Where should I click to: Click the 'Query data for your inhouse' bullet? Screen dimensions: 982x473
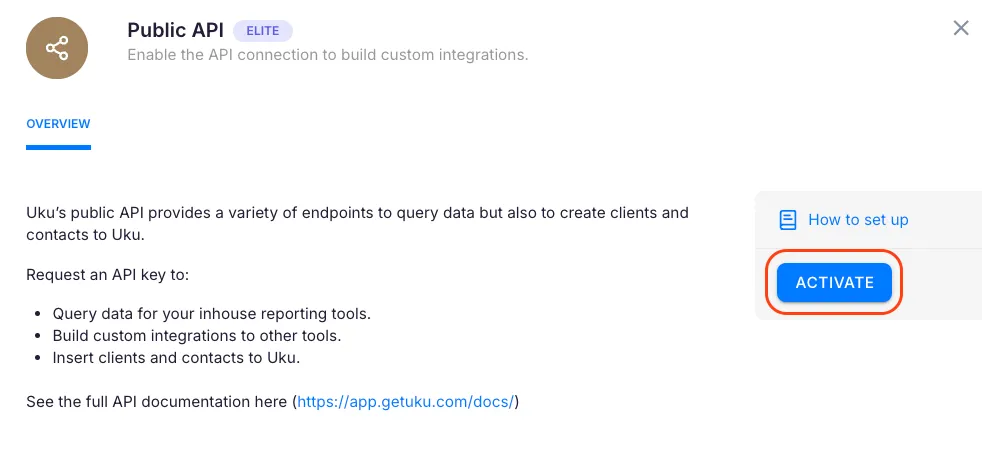click(211, 313)
